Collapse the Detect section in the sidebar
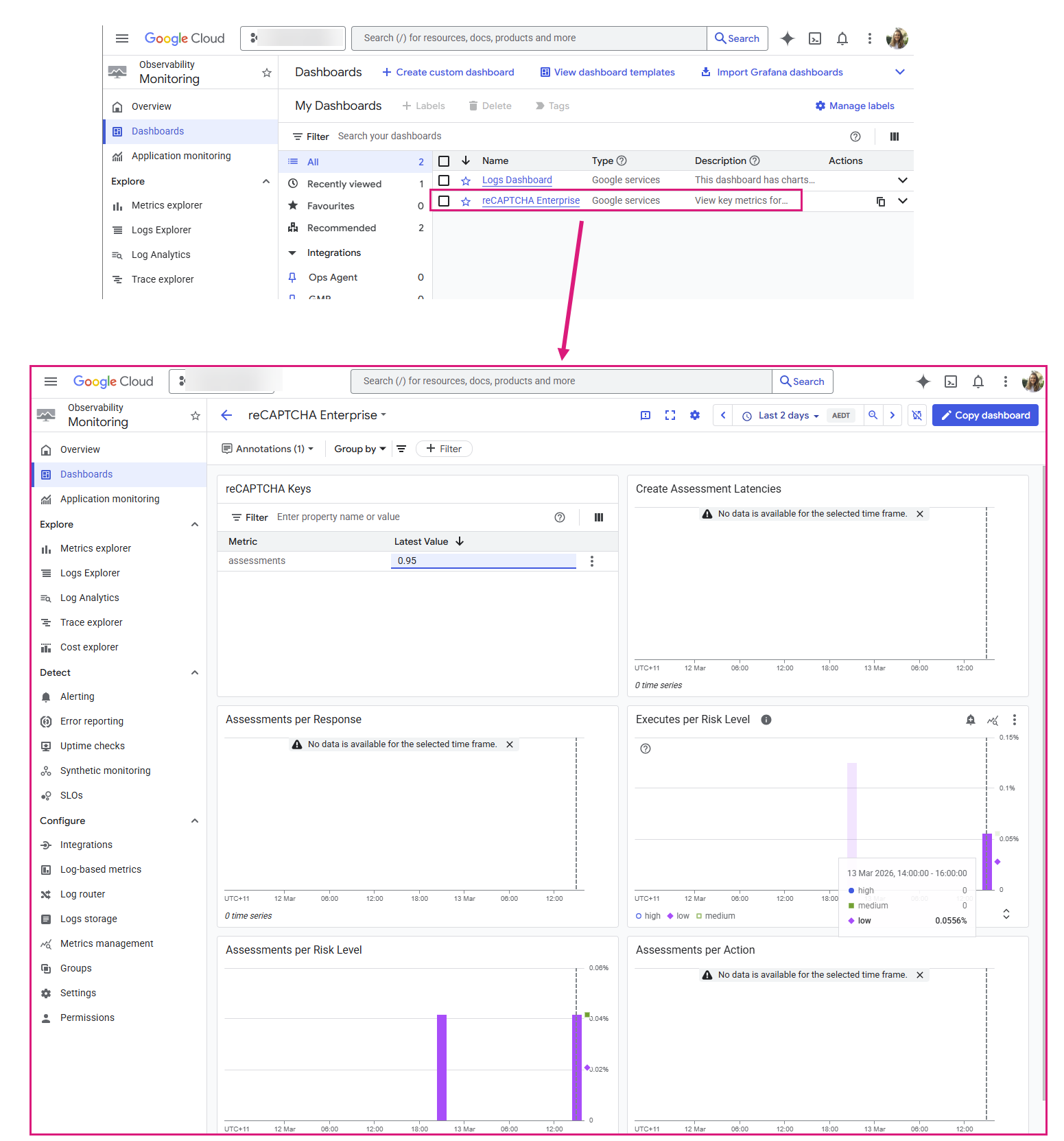 (195, 673)
